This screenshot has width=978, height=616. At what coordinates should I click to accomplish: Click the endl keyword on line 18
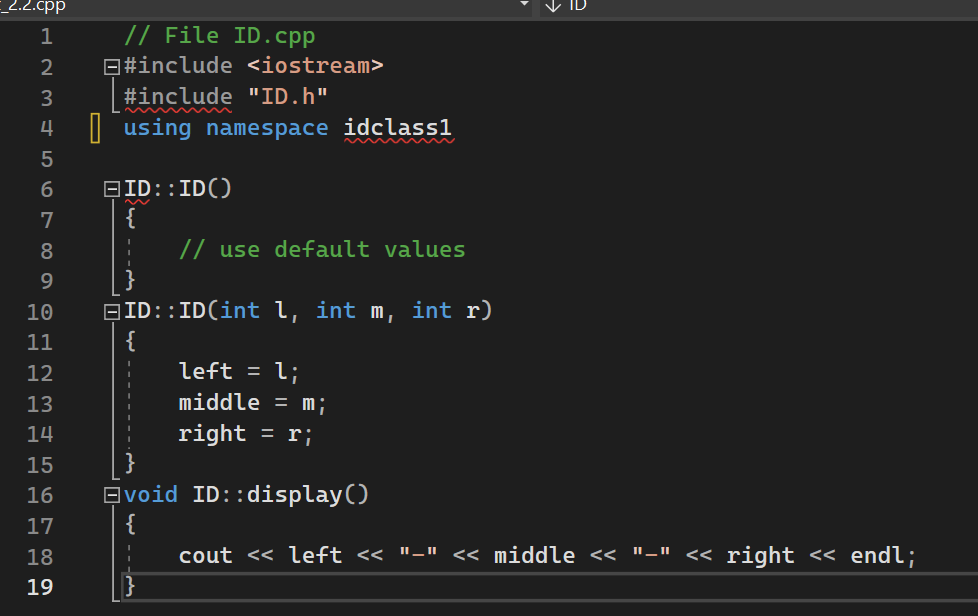pyautogui.click(x=878, y=555)
